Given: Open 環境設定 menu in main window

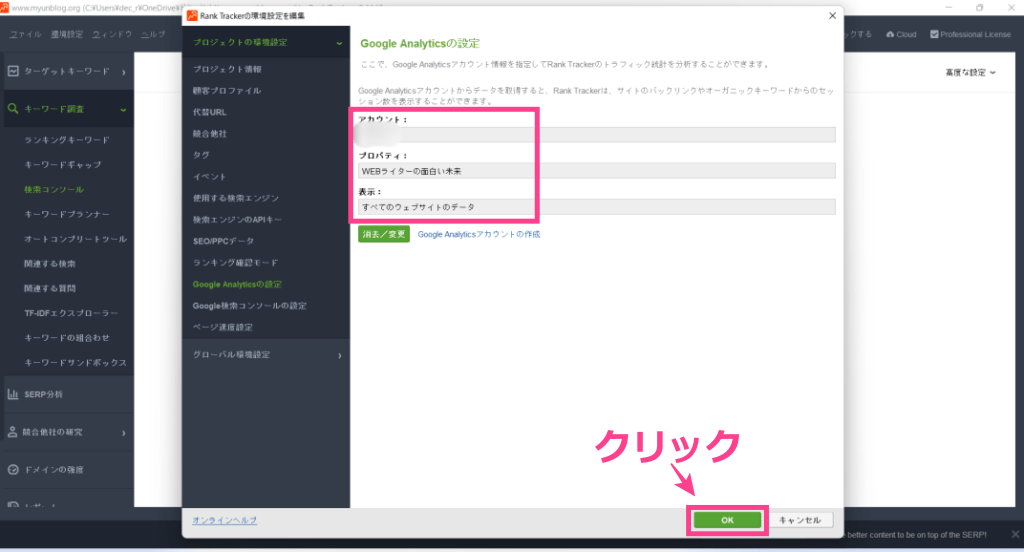Looking at the screenshot, I should pyautogui.click(x=67, y=34).
